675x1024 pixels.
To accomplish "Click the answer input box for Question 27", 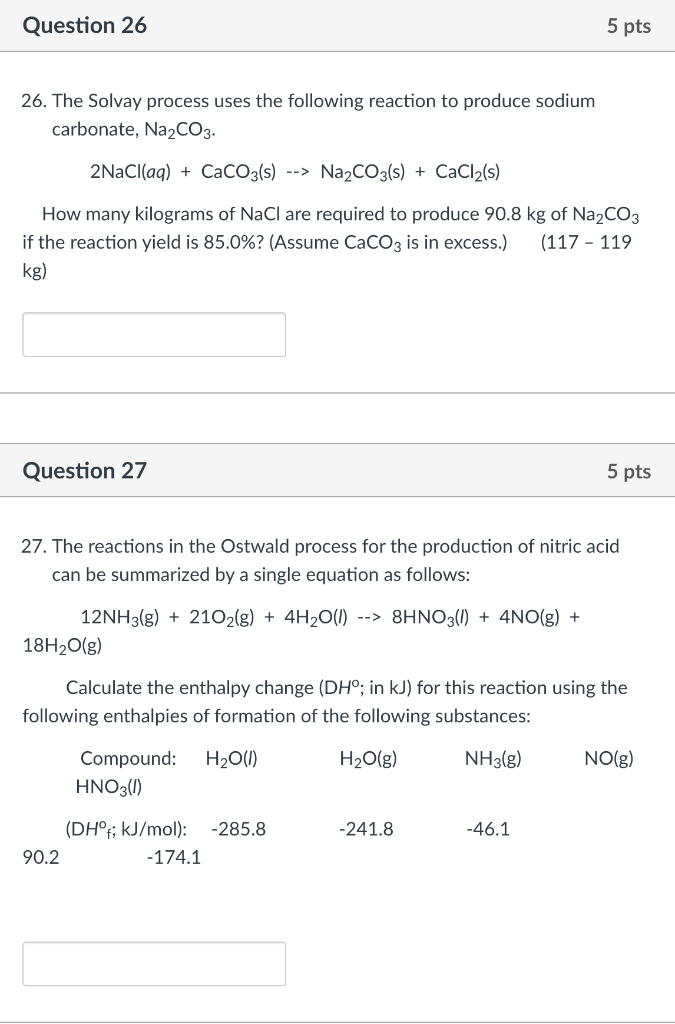I will 153,963.
